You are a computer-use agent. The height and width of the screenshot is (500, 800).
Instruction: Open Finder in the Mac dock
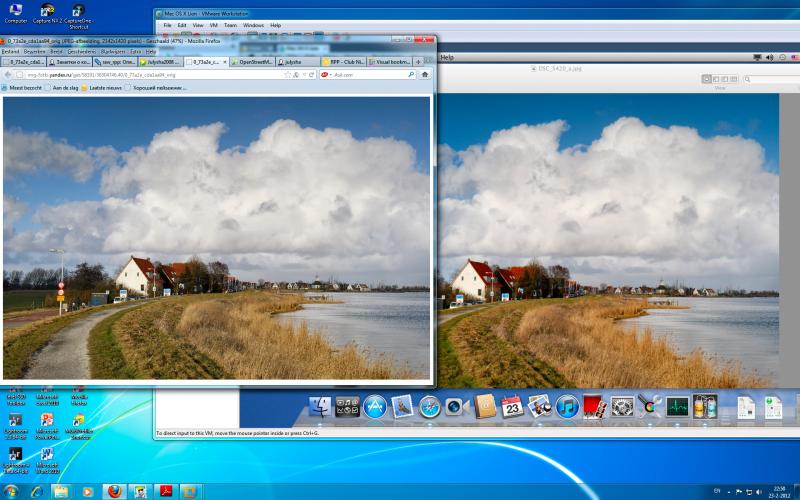coord(320,407)
